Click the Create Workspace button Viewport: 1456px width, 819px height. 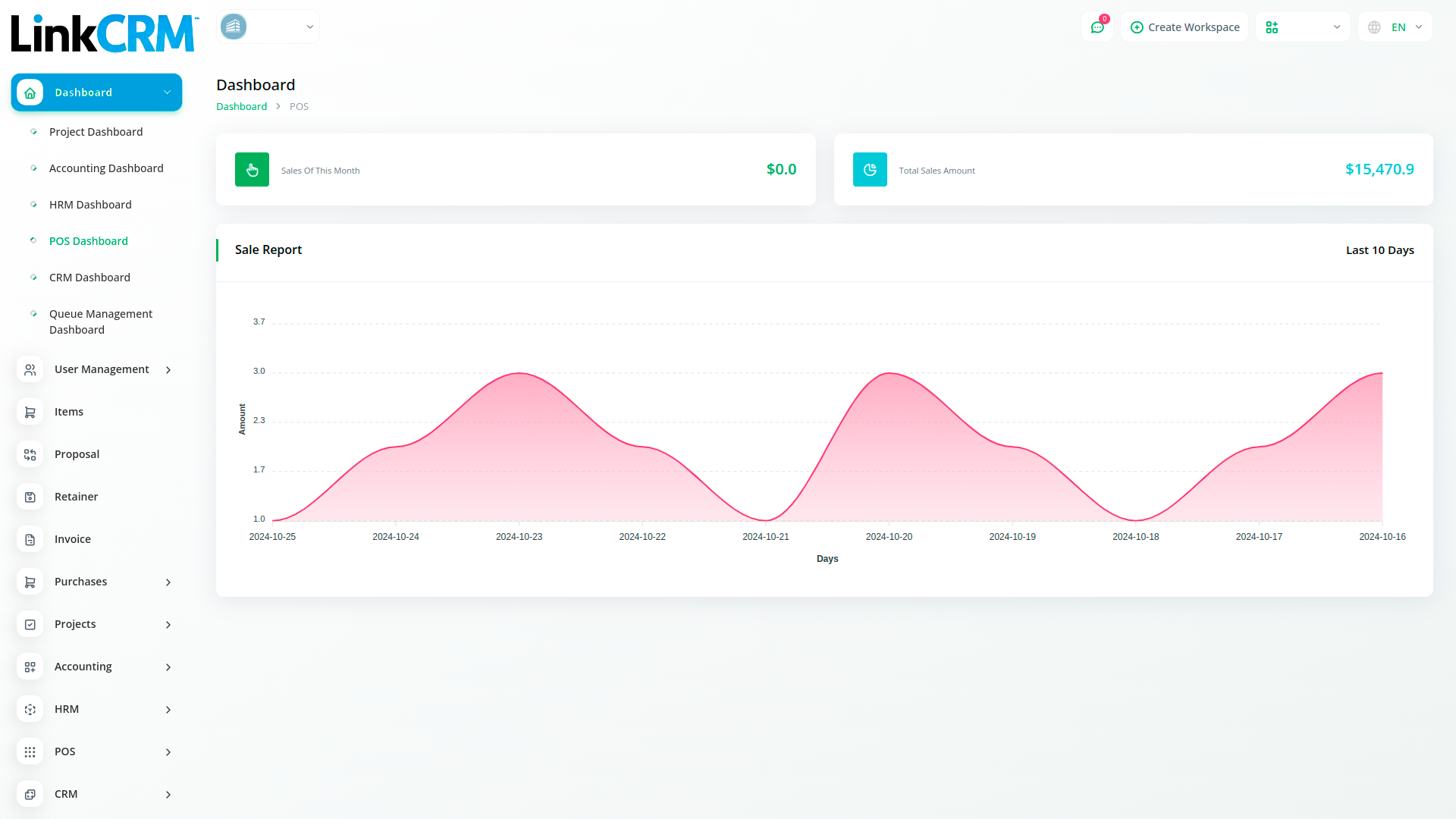(1185, 27)
